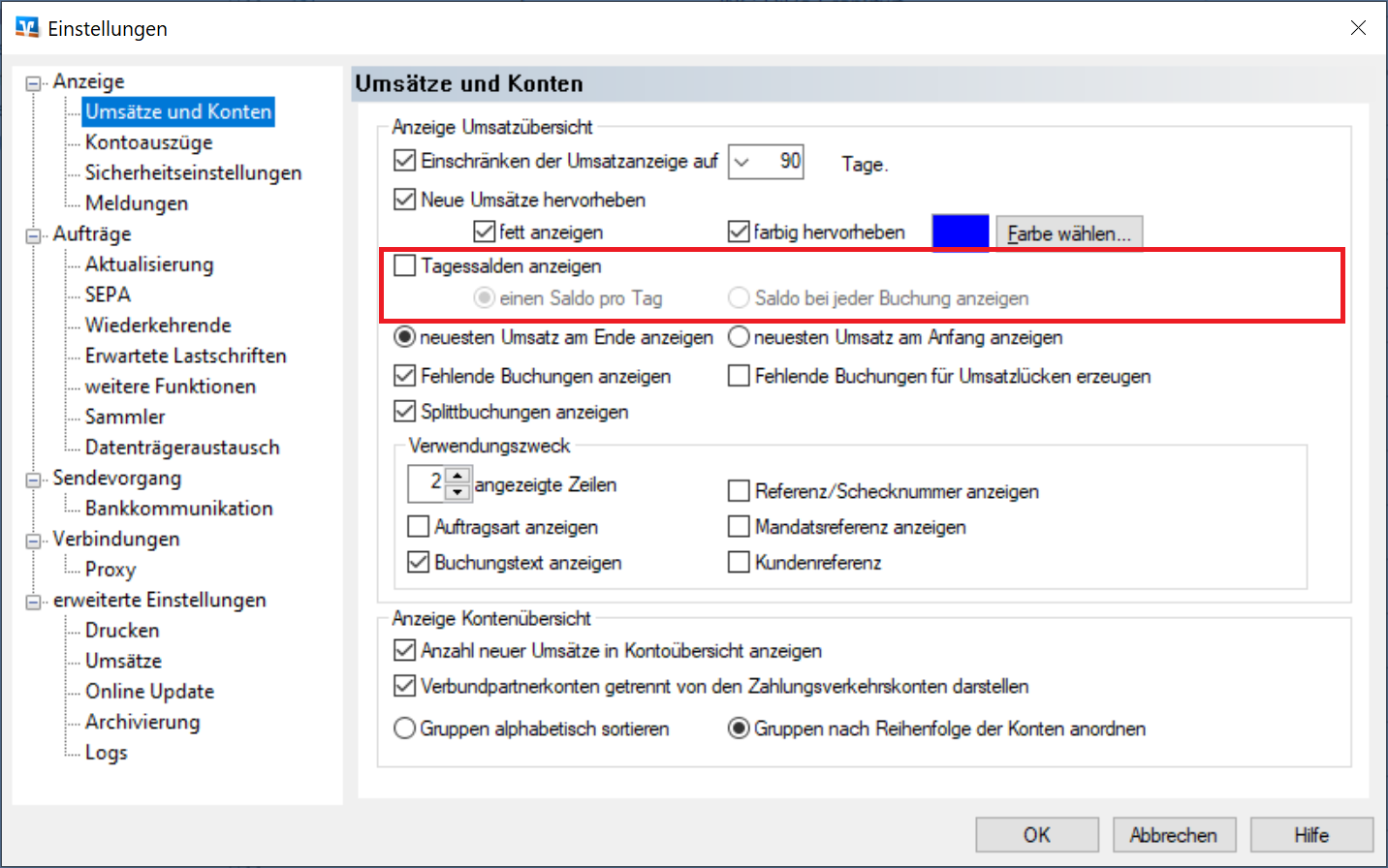This screenshot has height=868, width=1388.
Task: Collapse the Anzeige tree node
Action: pyautogui.click(x=34, y=83)
